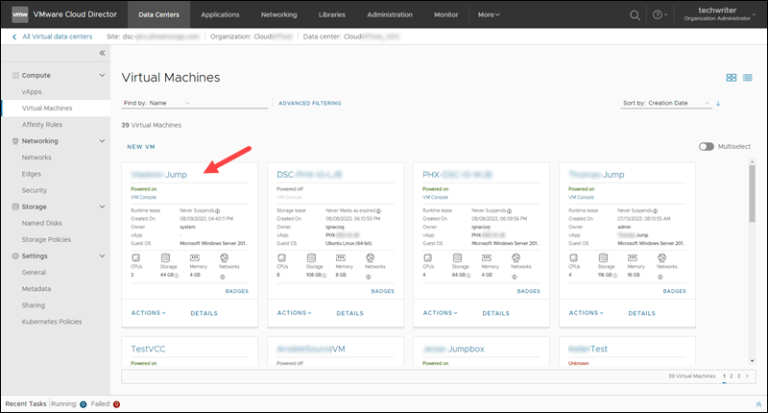Viewport: 768px width, 413px height.
Task: Collapse the Networking sidebar section
Action: point(102,141)
